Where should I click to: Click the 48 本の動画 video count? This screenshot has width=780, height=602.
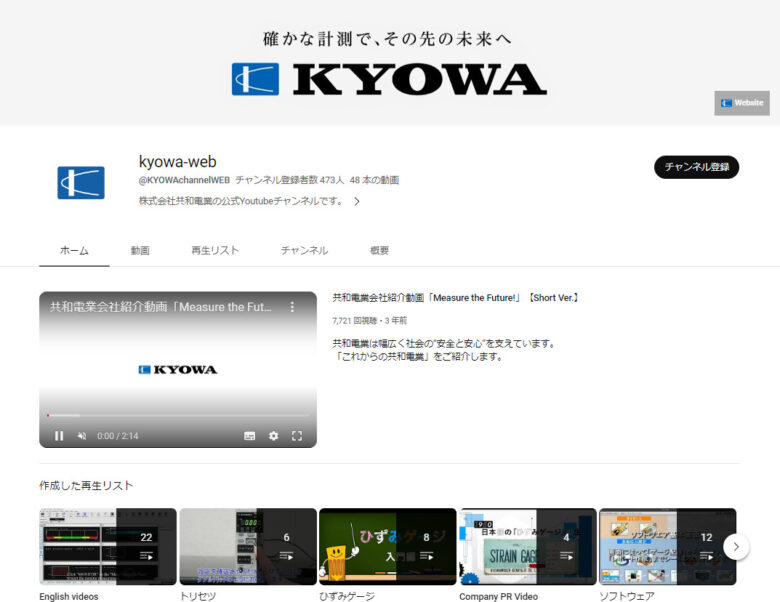(374, 180)
